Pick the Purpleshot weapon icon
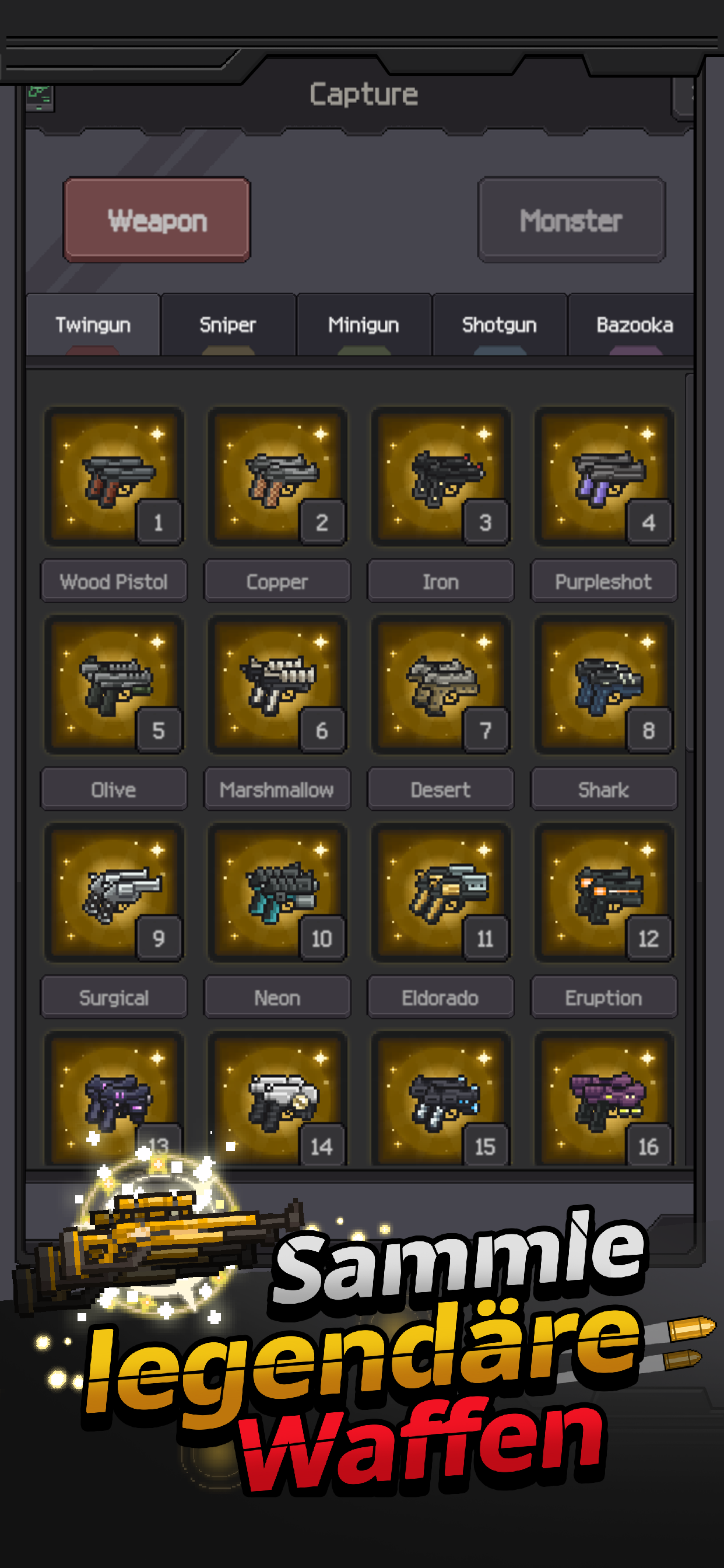This screenshot has height=1568, width=724. tap(604, 477)
